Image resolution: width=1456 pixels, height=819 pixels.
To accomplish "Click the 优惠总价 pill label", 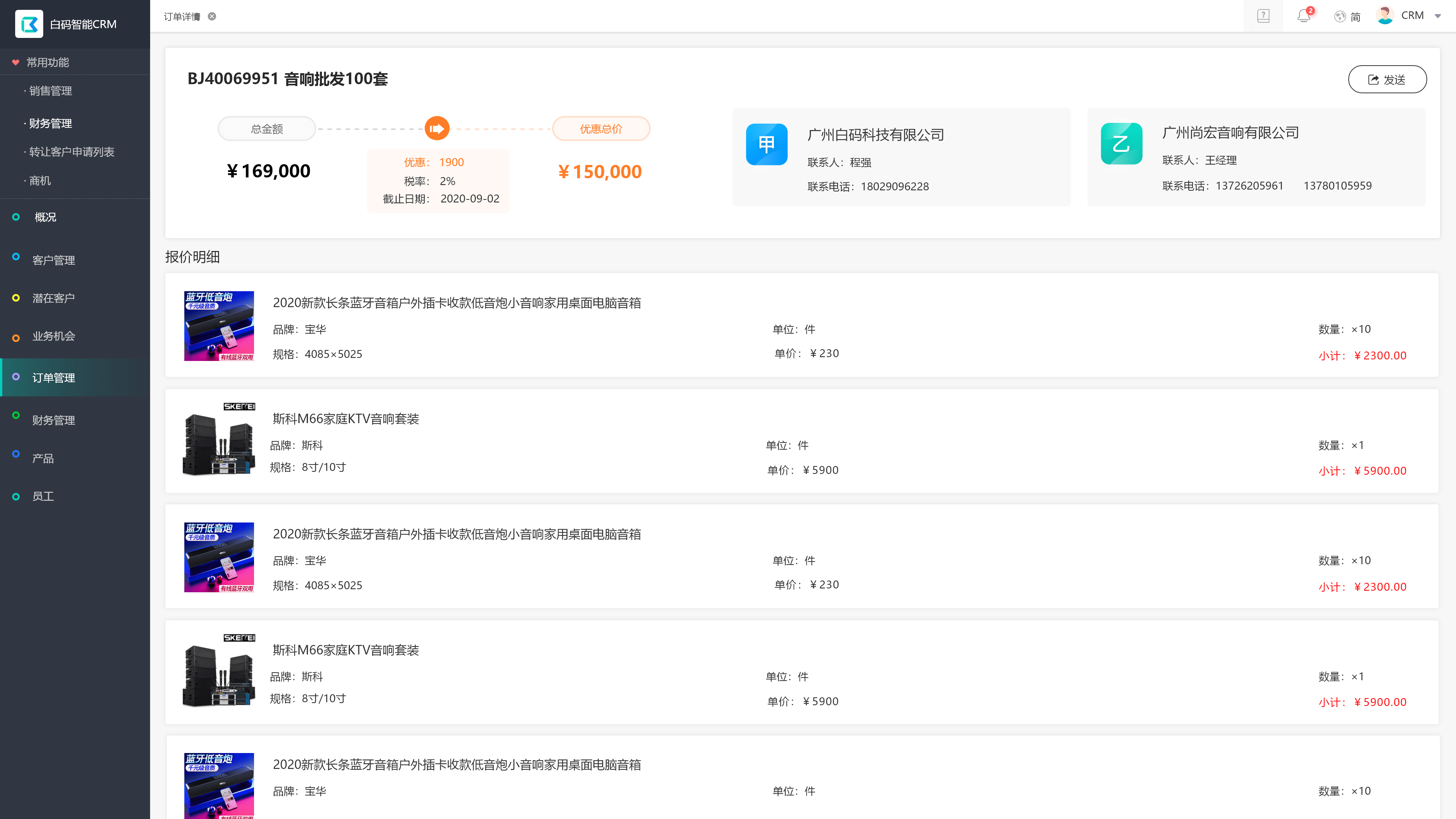I will click(601, 129).
